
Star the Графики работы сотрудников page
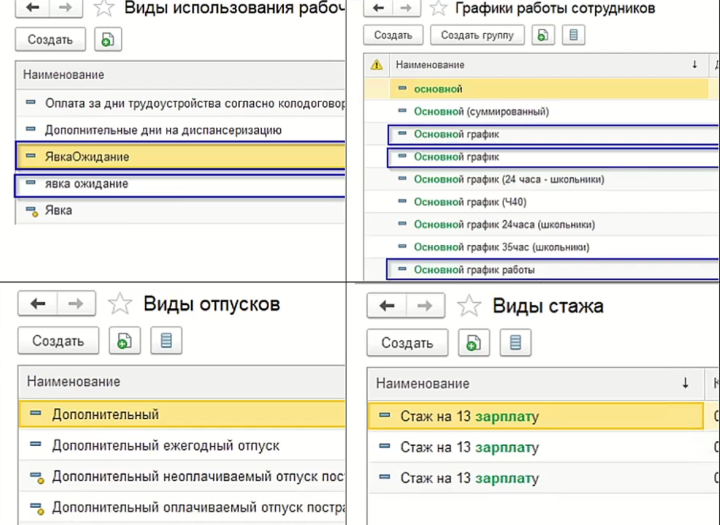click(x=436, y=9)
